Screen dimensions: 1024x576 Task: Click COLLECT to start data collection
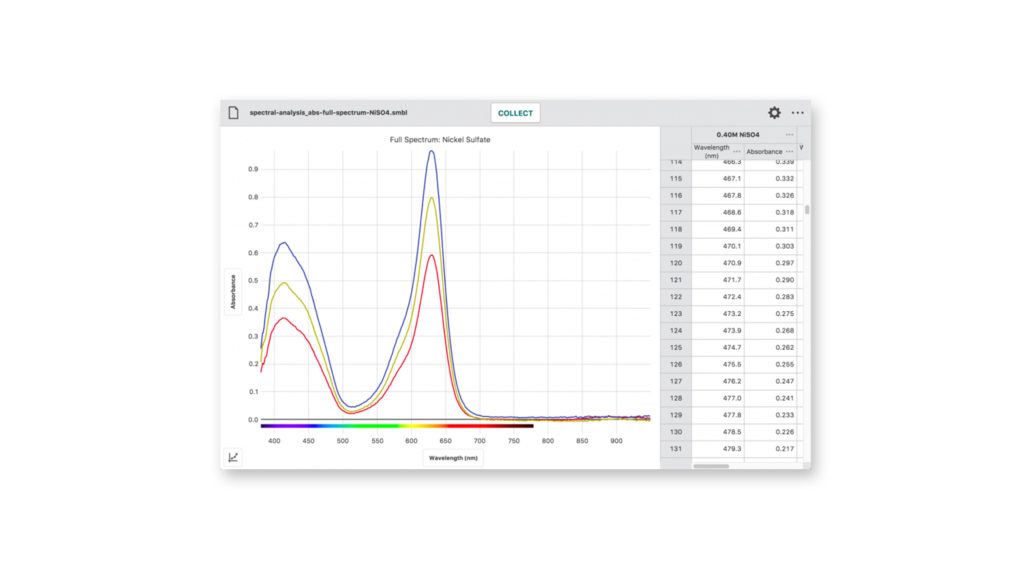point(515,113)
